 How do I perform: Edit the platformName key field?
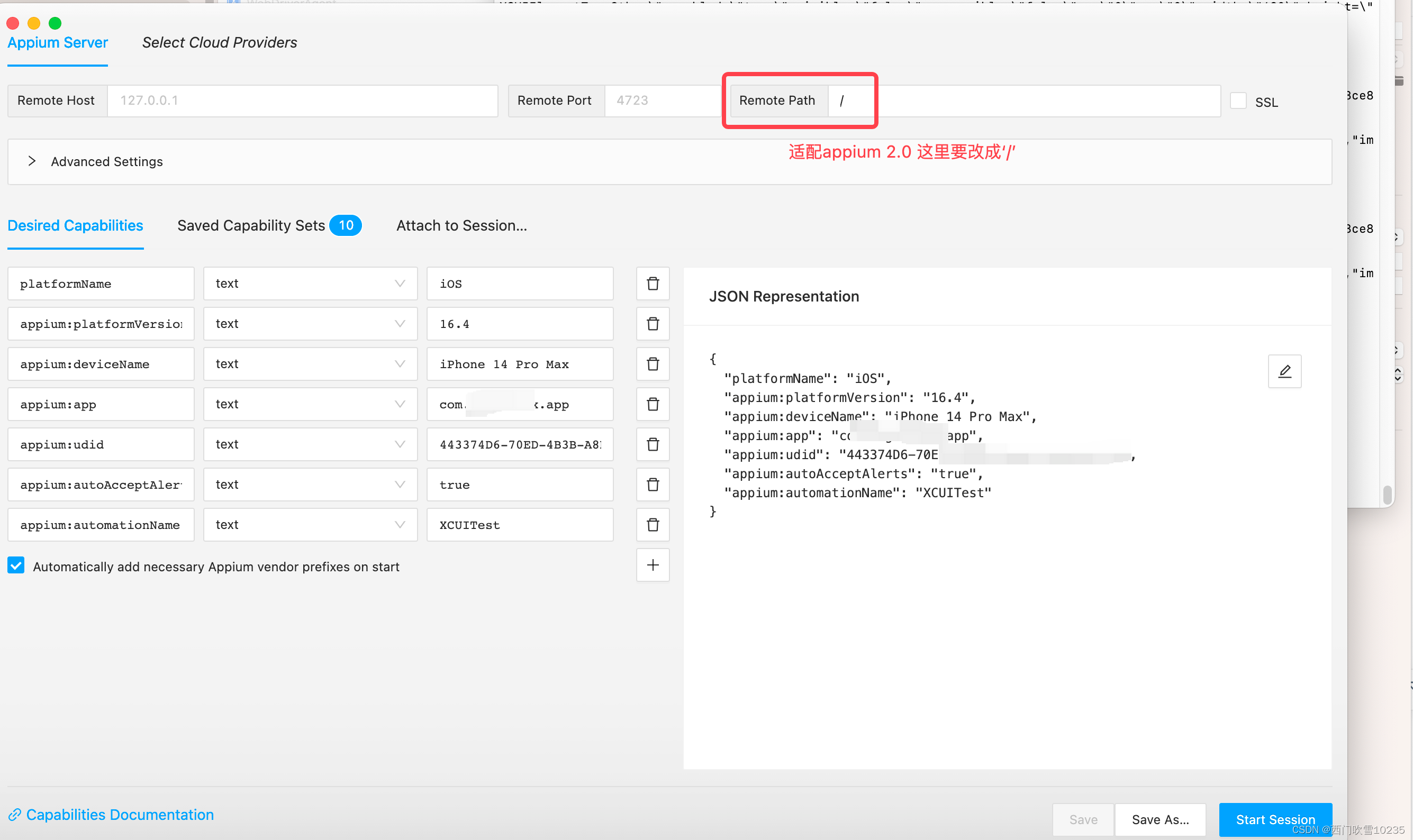pos(101,284)
